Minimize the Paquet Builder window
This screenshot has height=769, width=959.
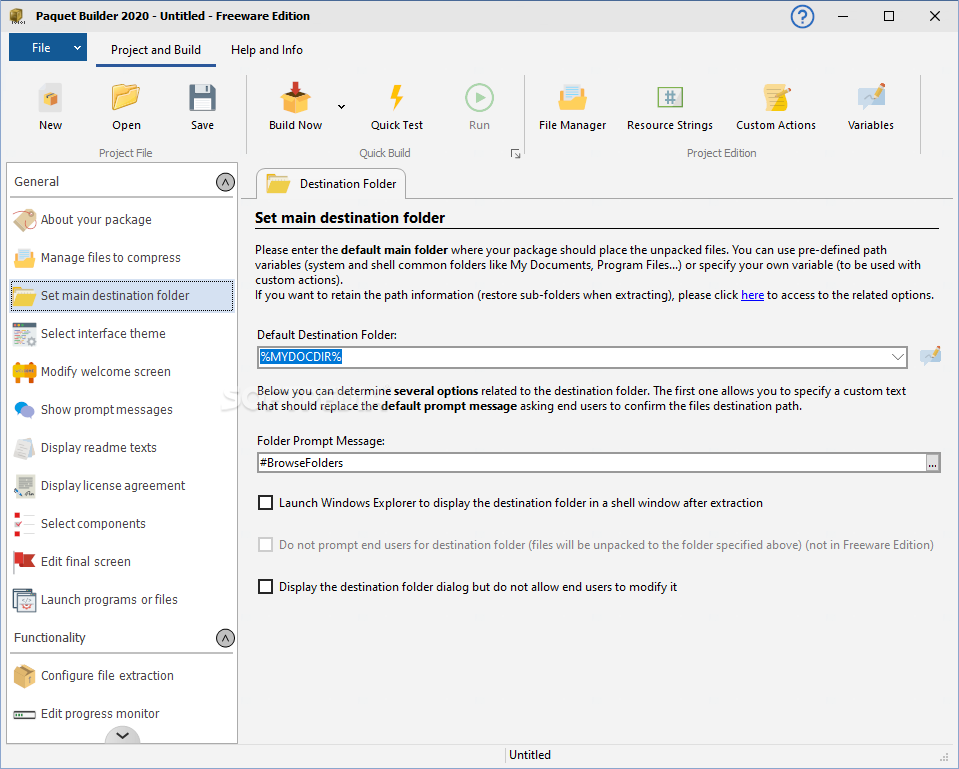pyautogui.click(x=843, y=17)
